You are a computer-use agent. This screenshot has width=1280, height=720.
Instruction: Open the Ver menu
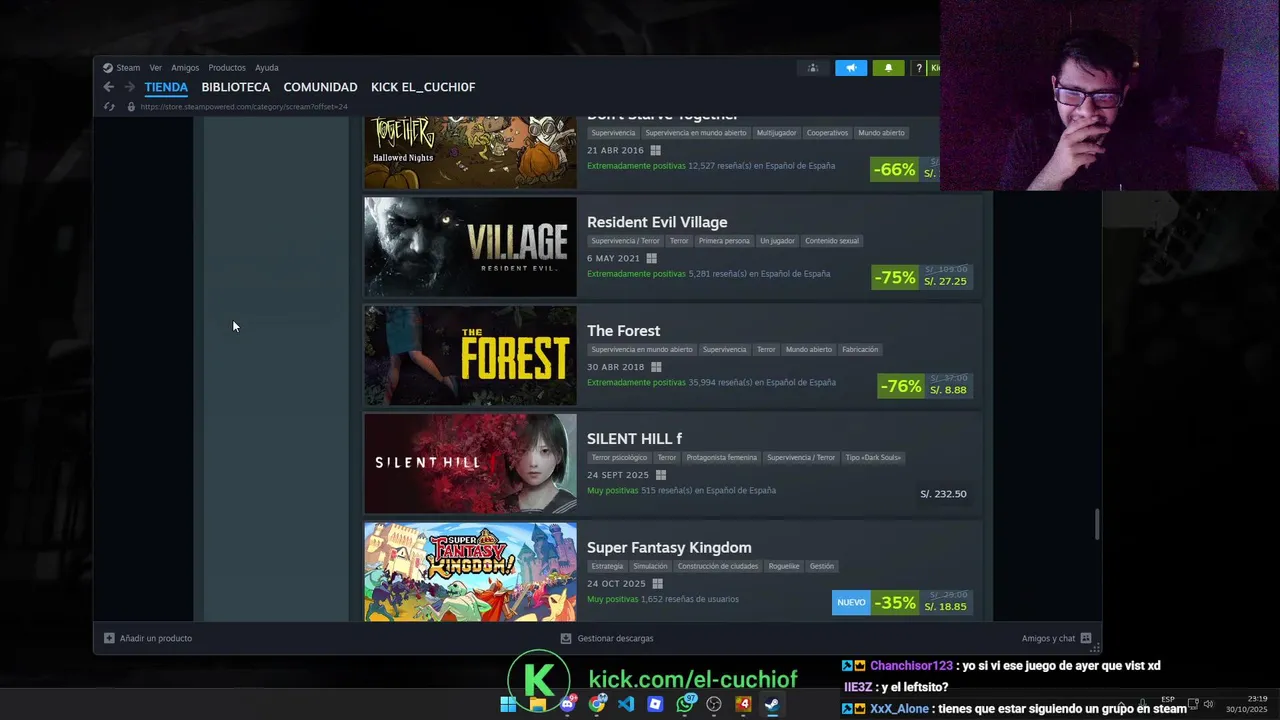tap(155, 68)
